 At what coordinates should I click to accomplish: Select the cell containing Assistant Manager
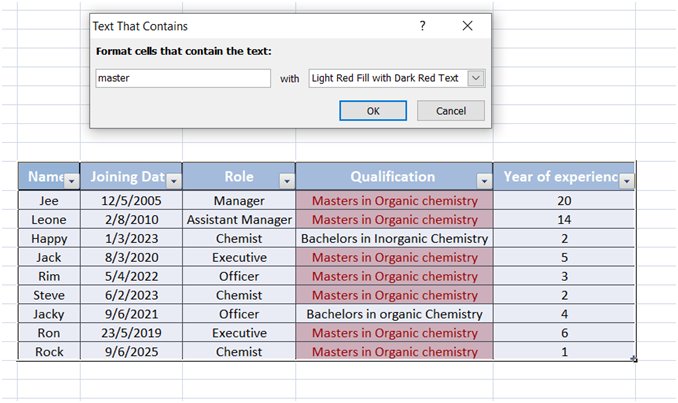[x=239, y=220]
